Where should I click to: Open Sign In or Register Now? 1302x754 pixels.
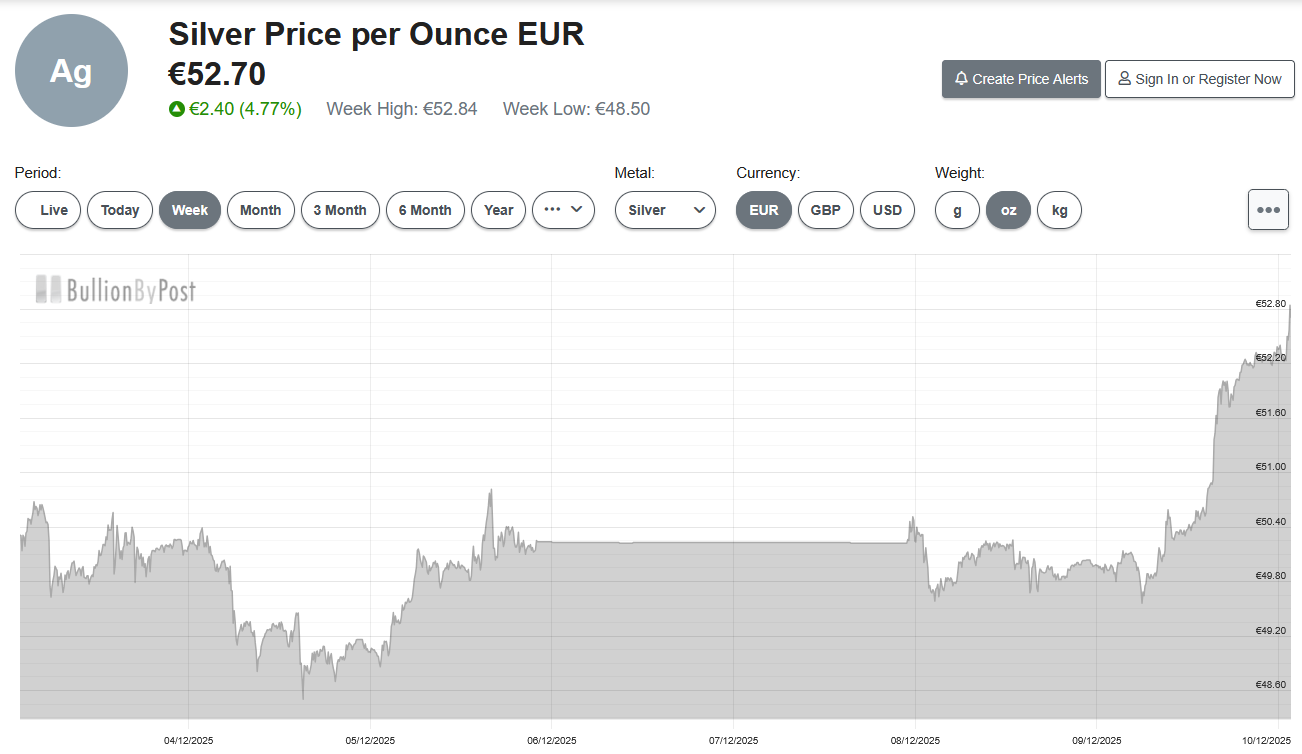(1200, 79)
